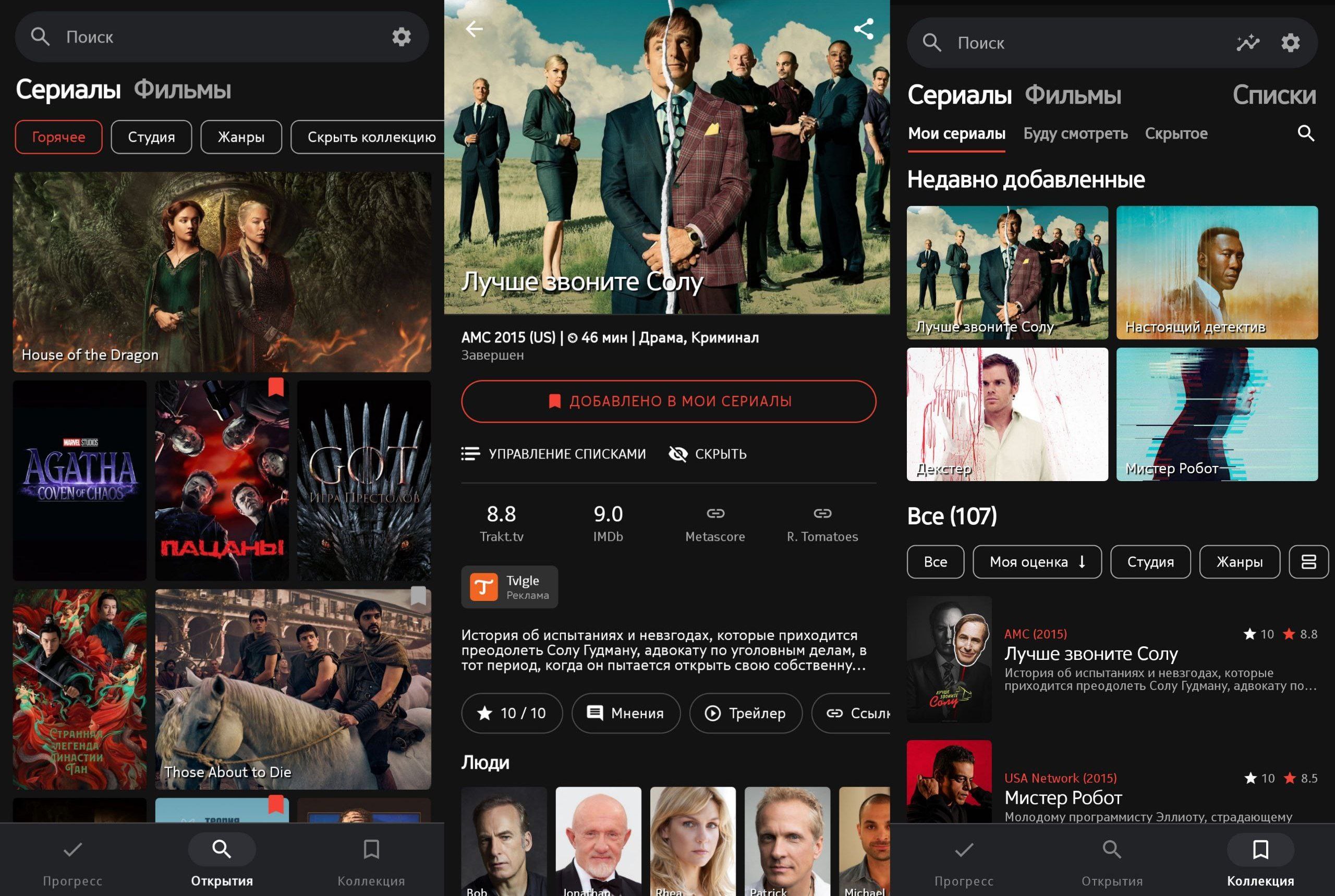Image resolution: width=1335 pixels, height=896 pixels.
Task: Toggle Добавлено в мои сериалы button
Action: coord(669,401)
